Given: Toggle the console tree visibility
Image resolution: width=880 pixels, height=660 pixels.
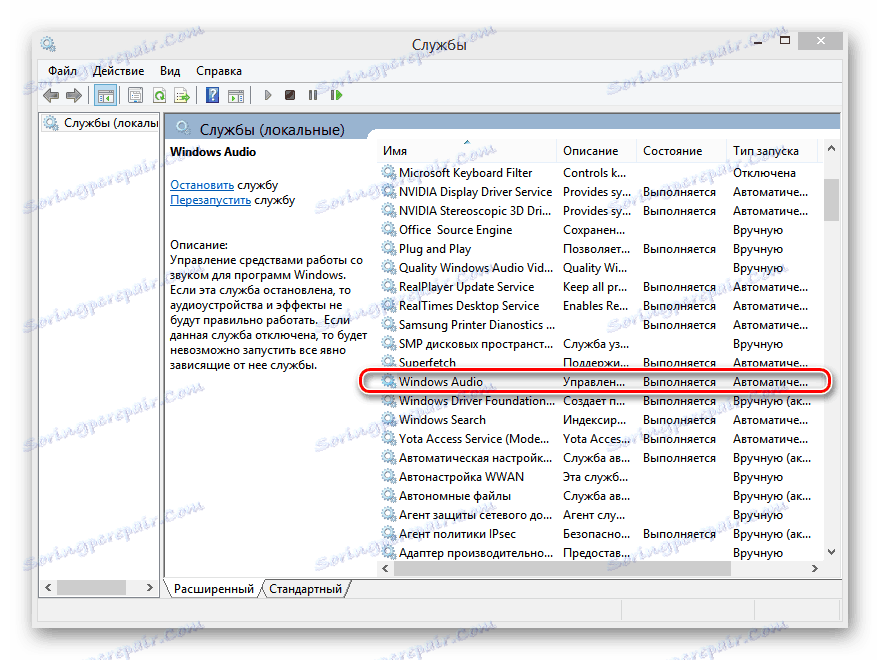Looking at the screenshot, I should [x=106, y=95].
